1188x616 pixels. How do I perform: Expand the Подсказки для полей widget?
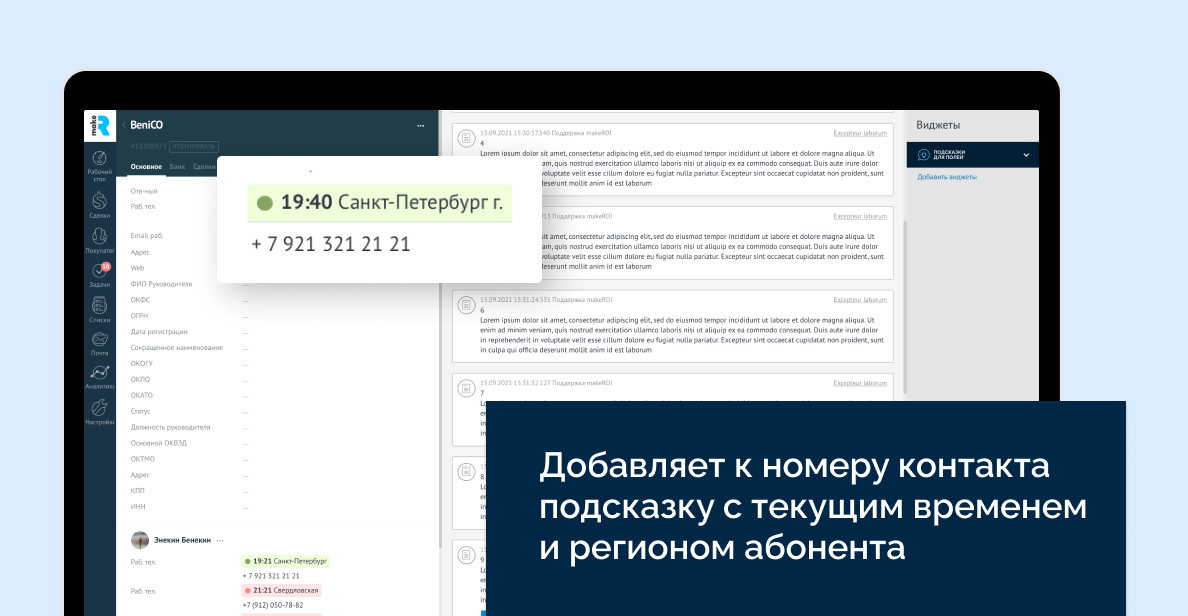(1026, 155)
